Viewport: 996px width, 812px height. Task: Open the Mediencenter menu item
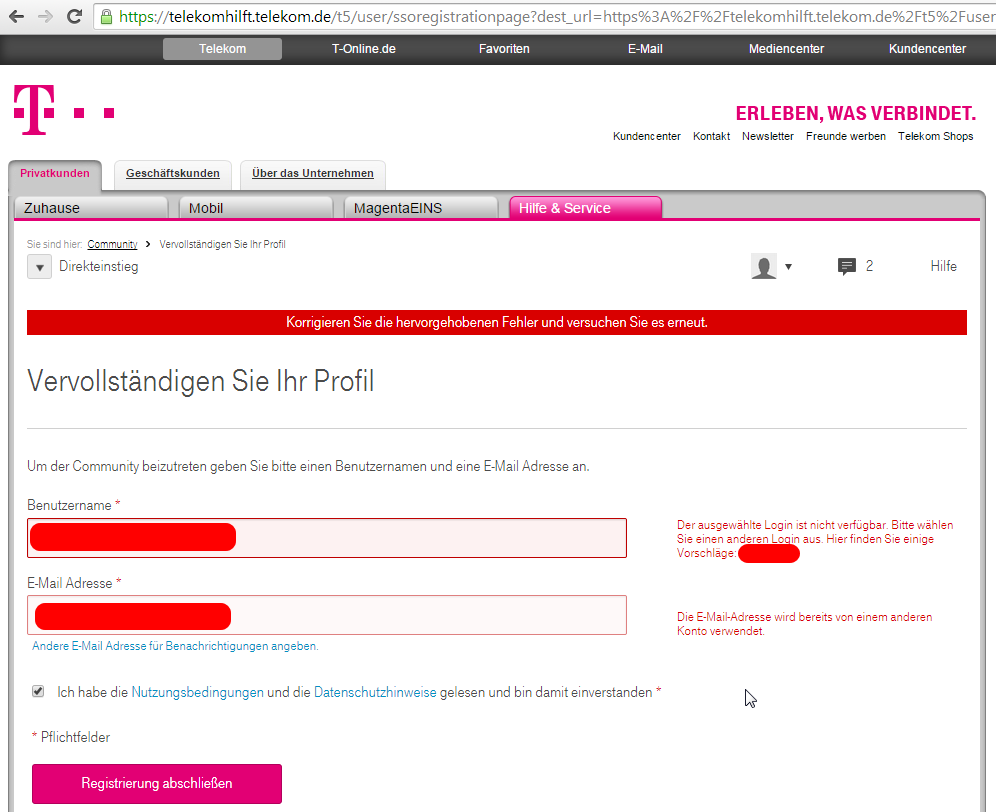coord(786,47)
